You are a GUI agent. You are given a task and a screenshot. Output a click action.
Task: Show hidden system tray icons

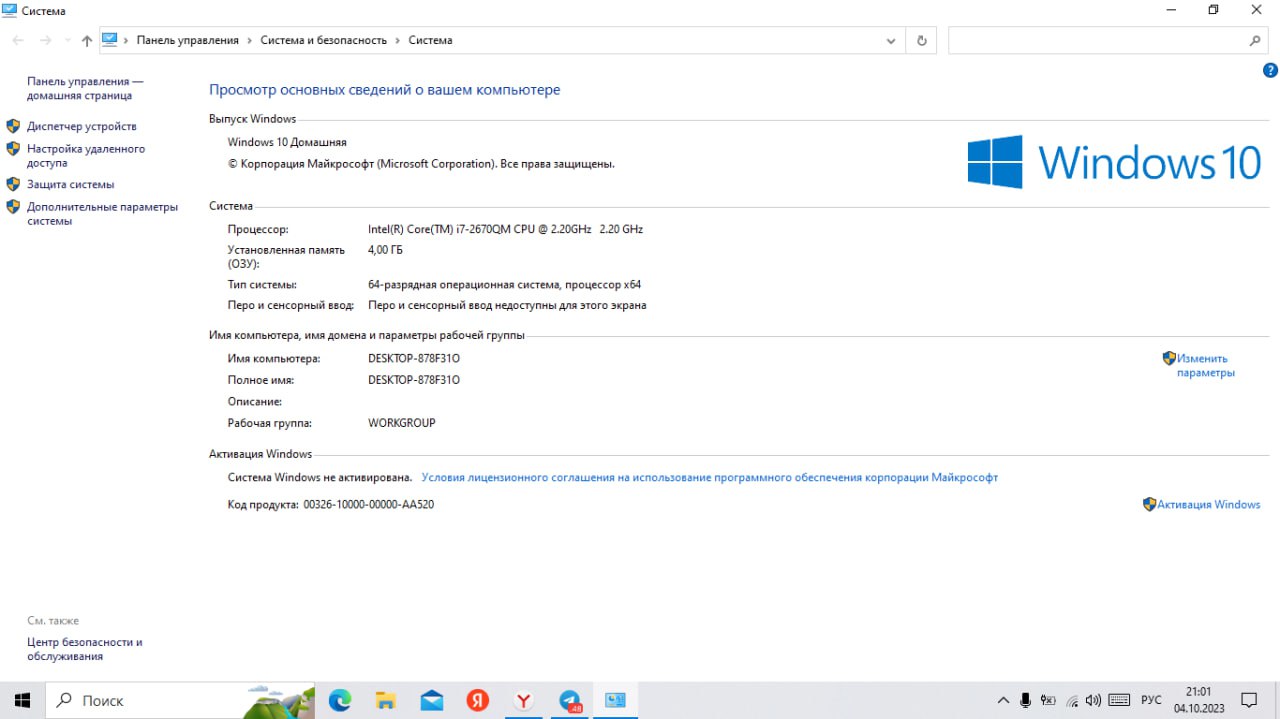pos(1004,700)
